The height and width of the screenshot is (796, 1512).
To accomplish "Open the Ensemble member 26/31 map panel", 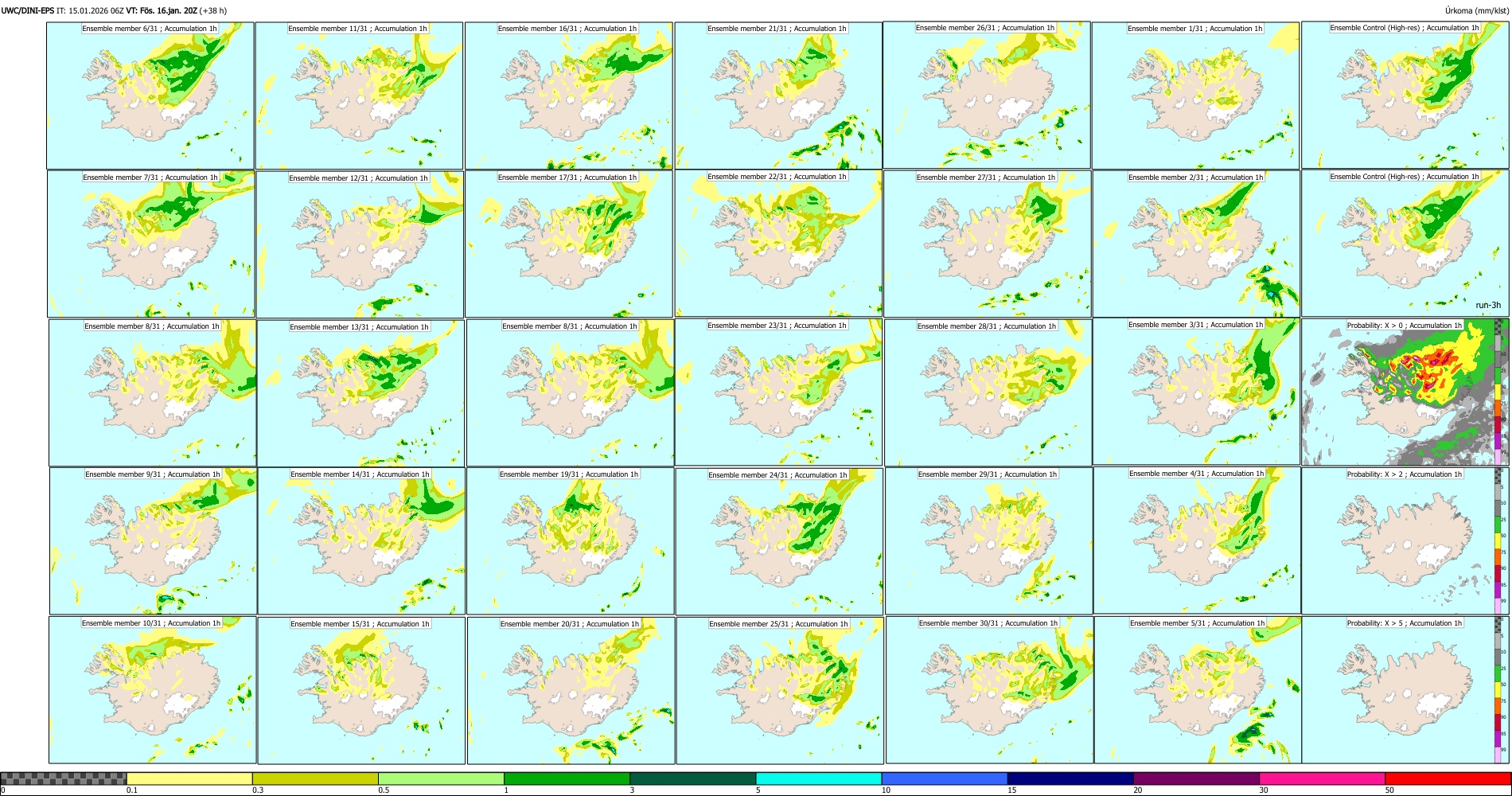I will (x=987, y=95).
